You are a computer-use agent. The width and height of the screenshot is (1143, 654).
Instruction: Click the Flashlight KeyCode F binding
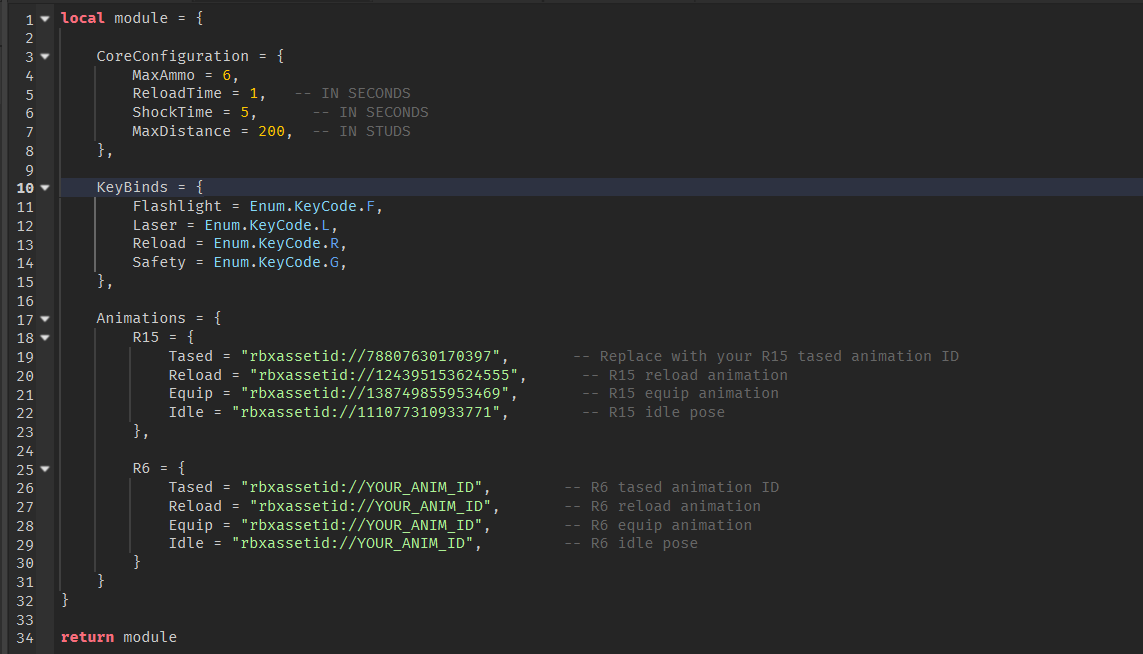click(x=312, y=206)
